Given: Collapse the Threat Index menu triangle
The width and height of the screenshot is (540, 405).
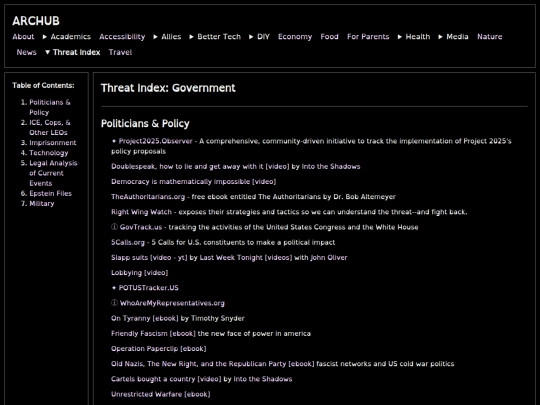Looking at the screenshot, I should (x=48, y=52).
